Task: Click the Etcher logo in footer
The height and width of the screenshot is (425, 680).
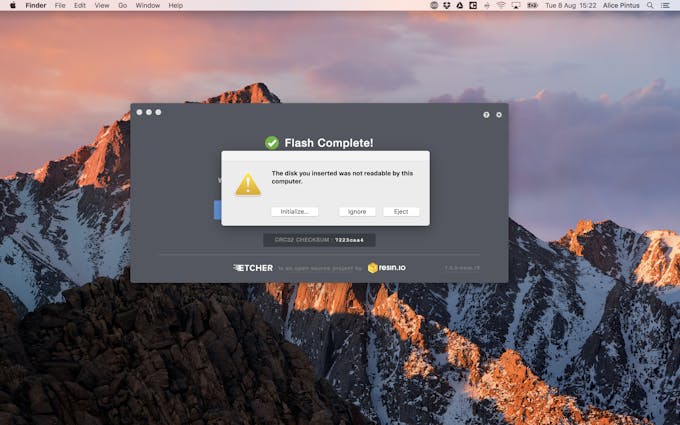Action: pyautogui.click(x=253, y=268)
